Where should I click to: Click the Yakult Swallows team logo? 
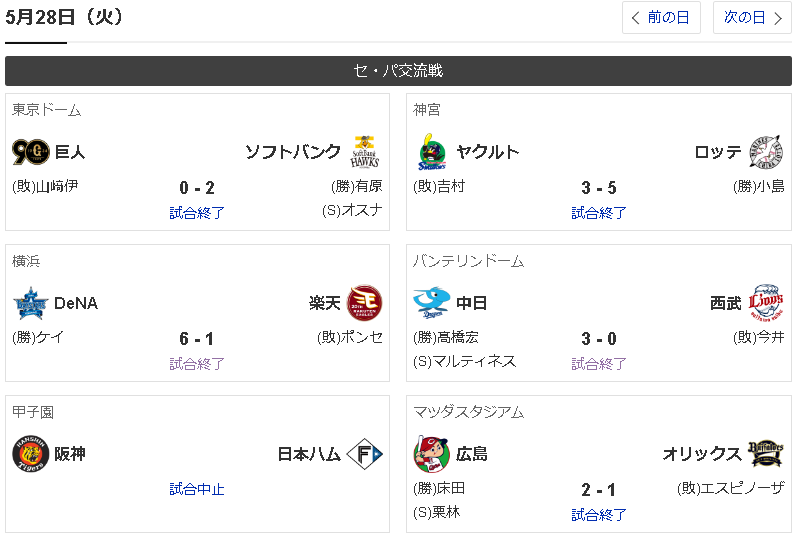tap(432, 152)
